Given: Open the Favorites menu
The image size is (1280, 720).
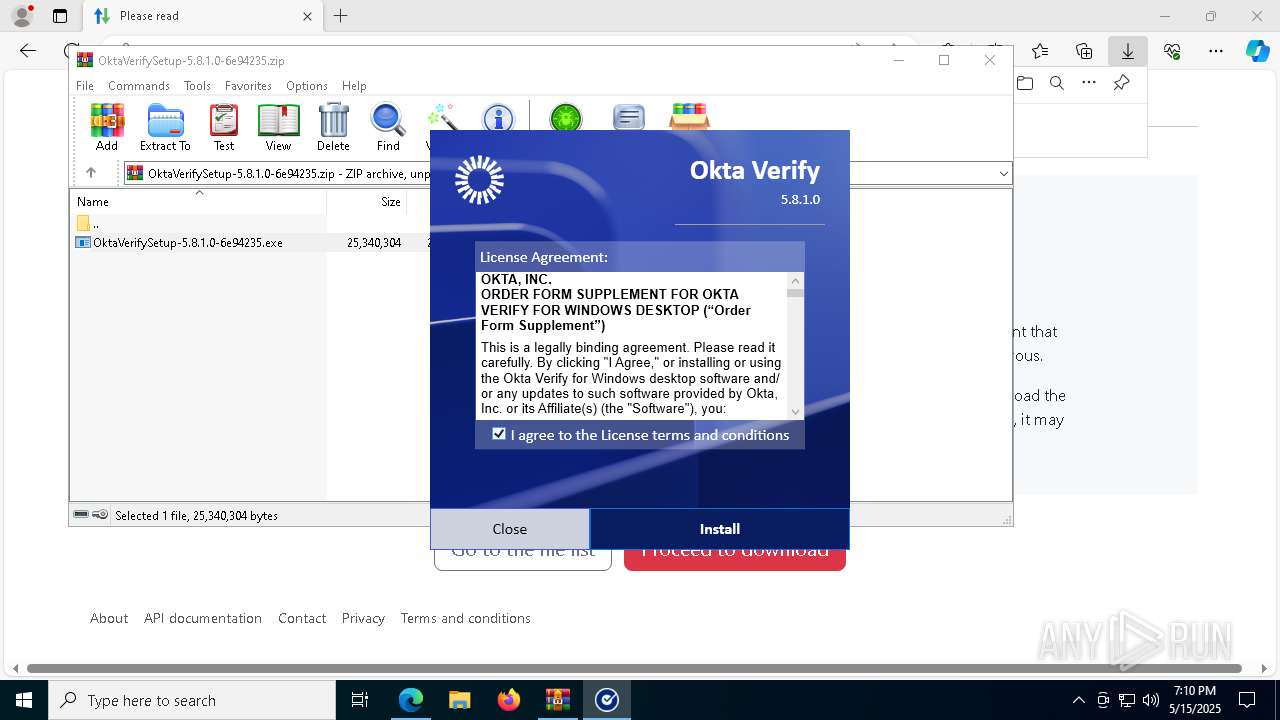Looking at the screenshot, I should pos(248,86).
